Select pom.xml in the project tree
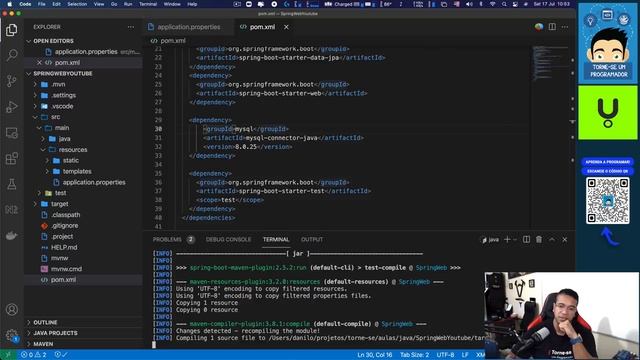The image size is (640, 360). (63, 280)
